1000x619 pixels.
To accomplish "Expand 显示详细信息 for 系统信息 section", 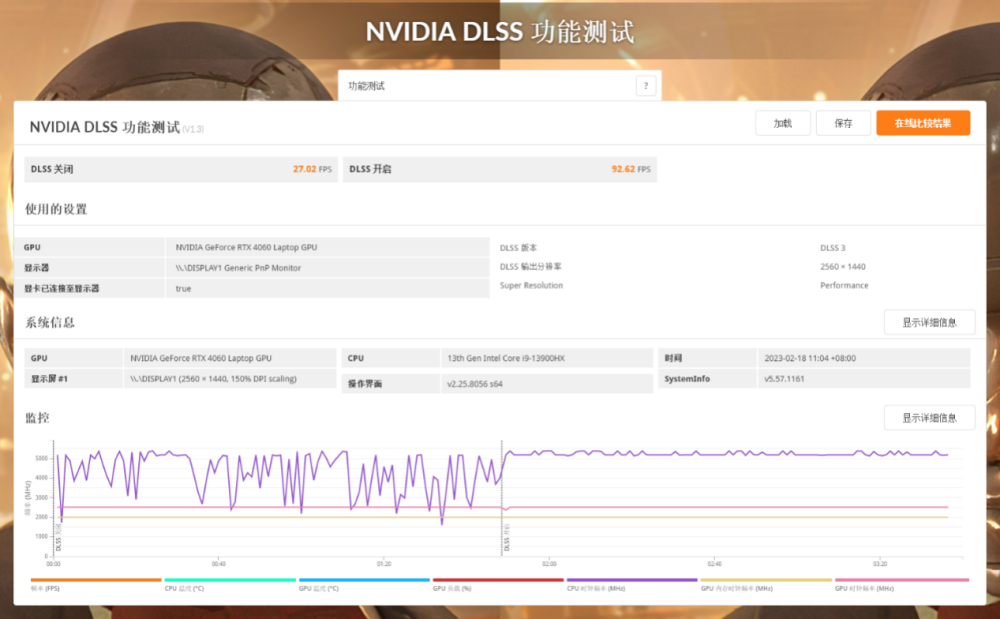I will point(929,322).
